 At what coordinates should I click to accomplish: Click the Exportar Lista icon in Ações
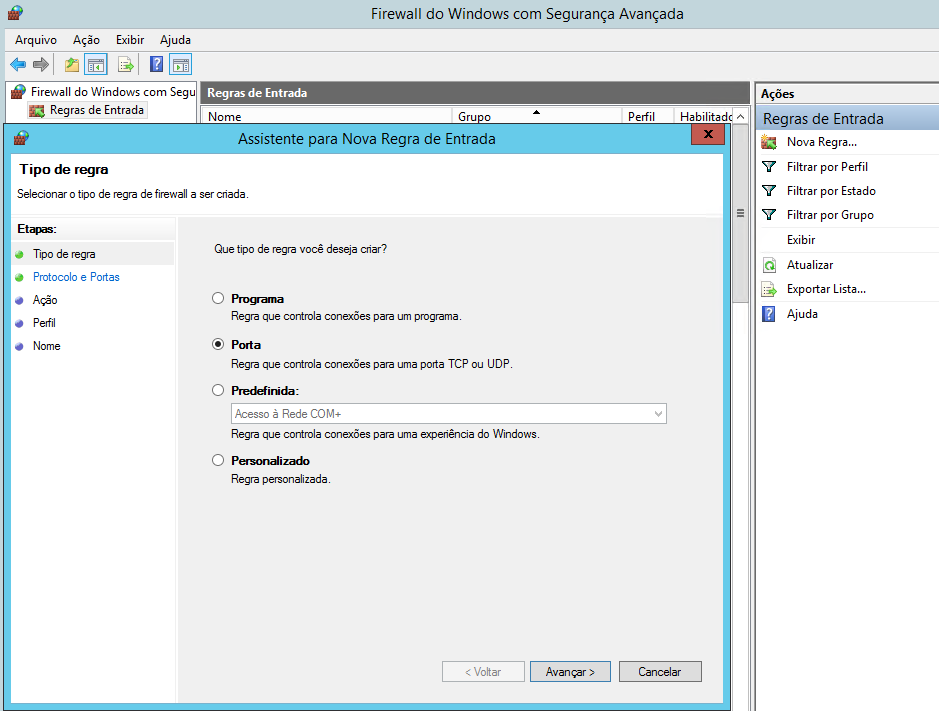coord(769,289)
